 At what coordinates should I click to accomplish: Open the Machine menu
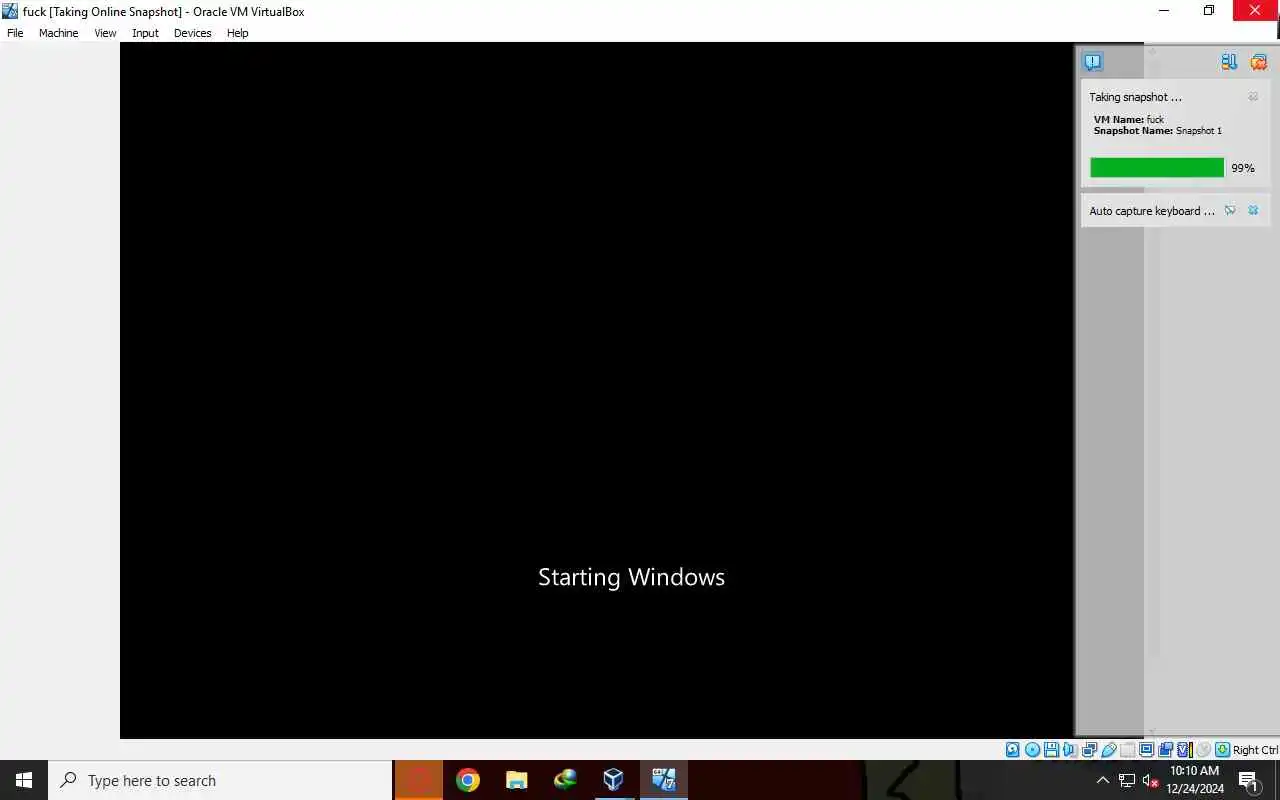(x=58, y=33)
